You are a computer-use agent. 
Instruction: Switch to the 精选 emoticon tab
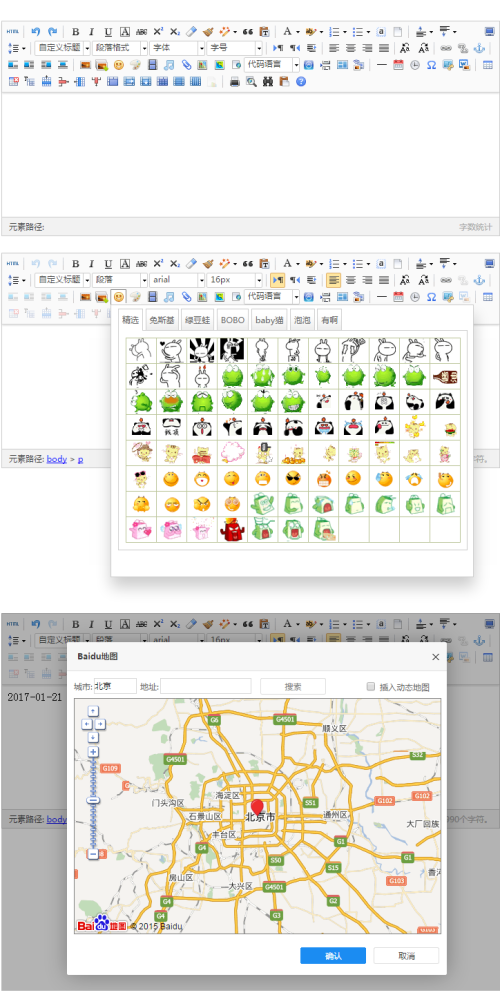point(130,320)
